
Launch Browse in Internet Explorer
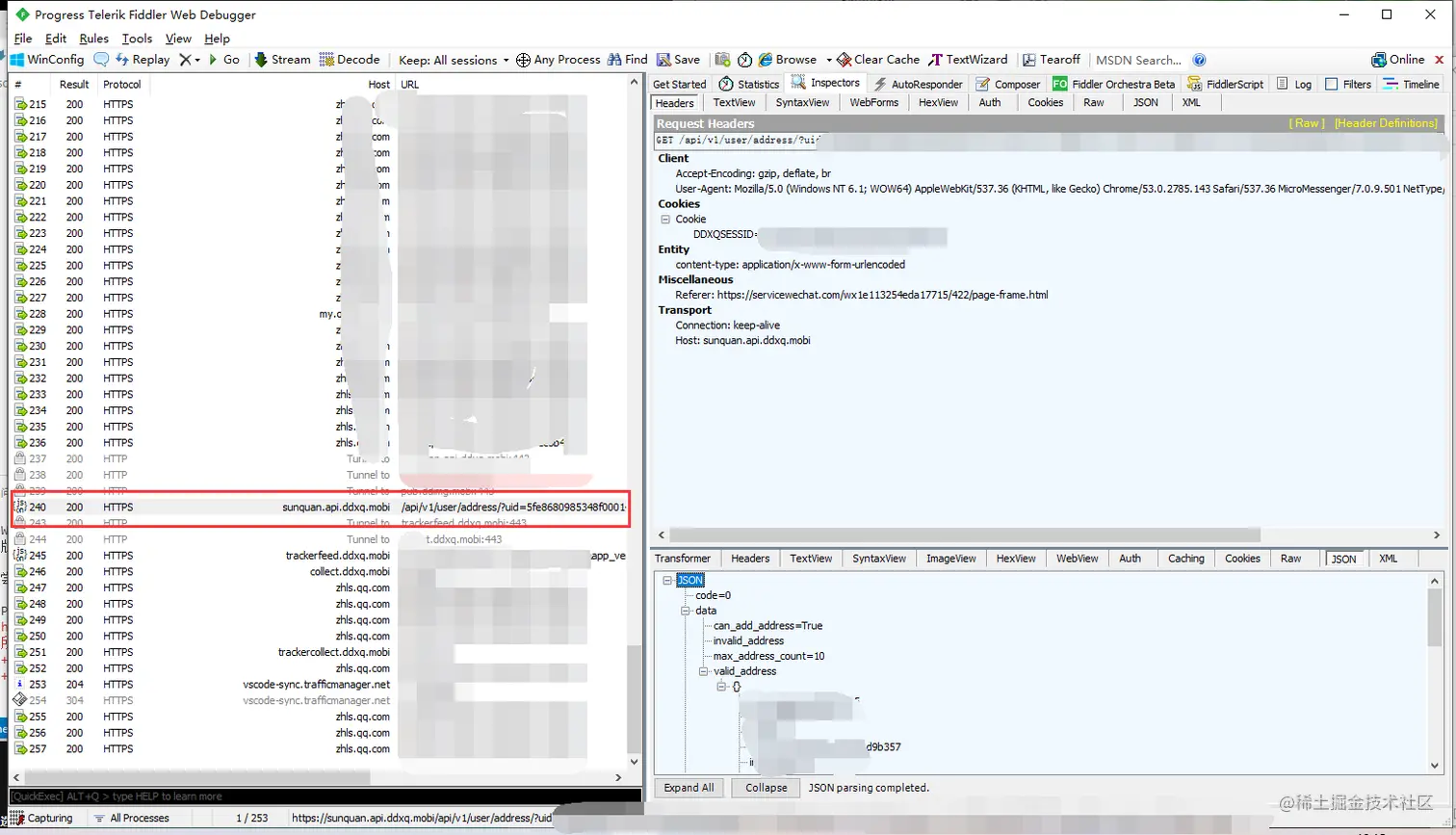point(787,60)
